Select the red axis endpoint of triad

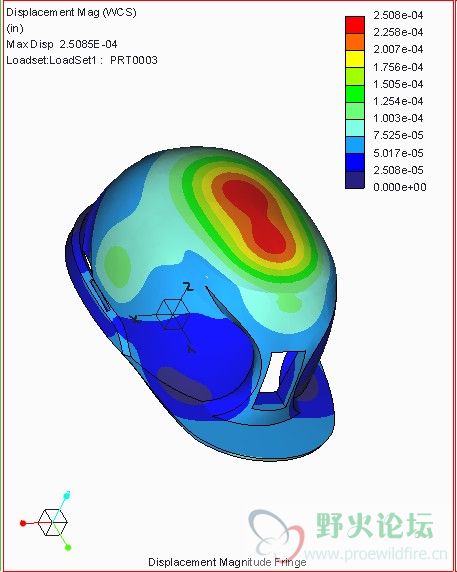23,523
